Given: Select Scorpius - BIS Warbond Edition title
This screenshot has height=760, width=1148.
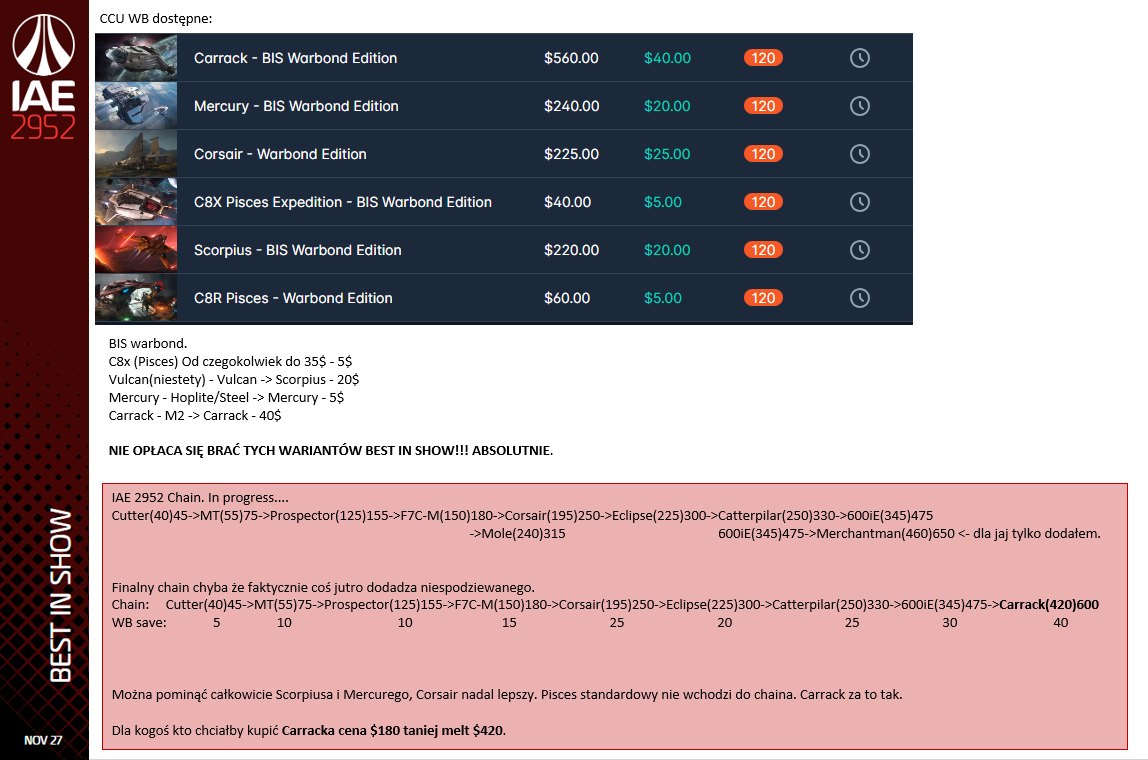Looking at the screenshot, I should tap(297, 250).
